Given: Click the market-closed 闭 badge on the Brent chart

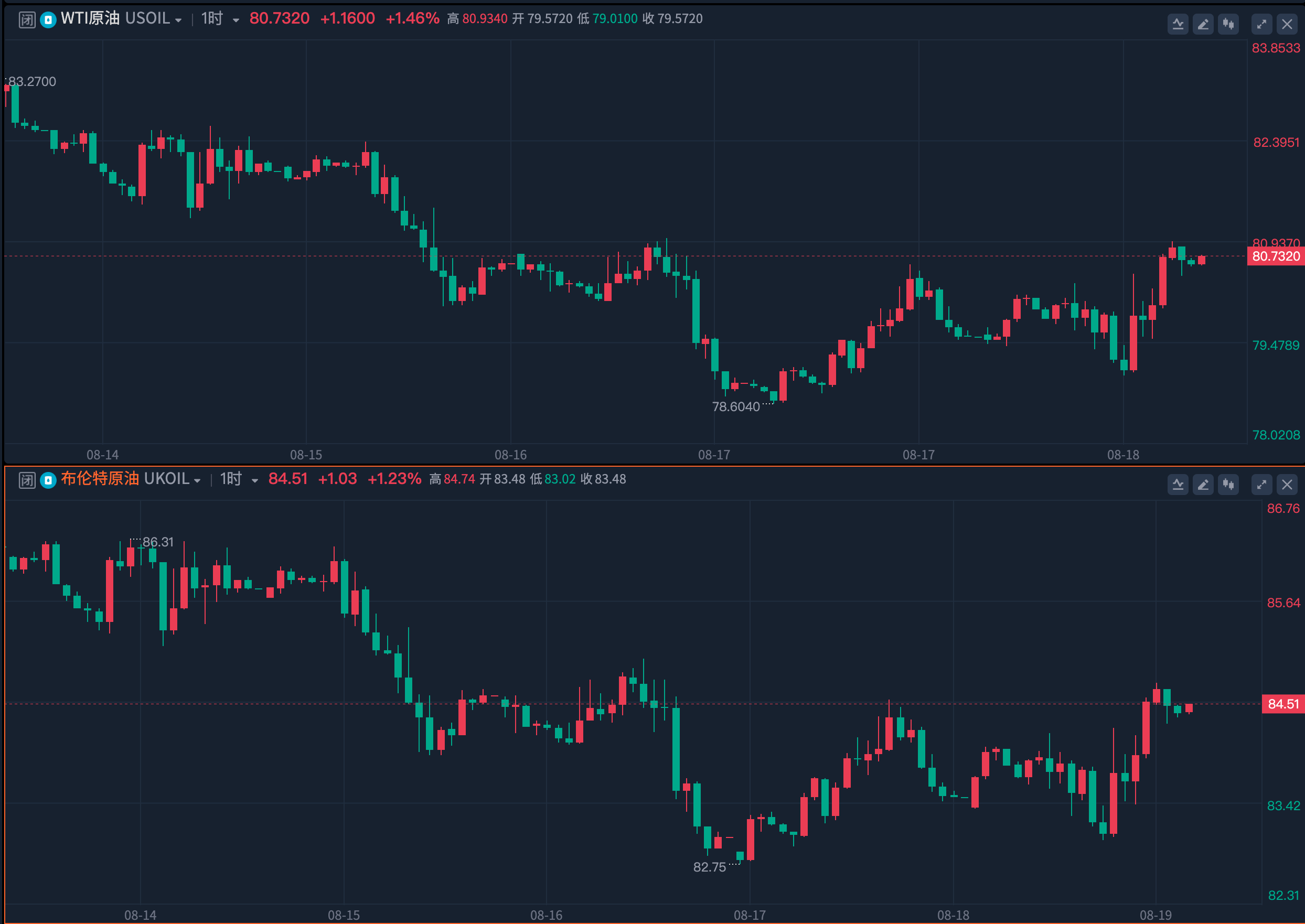Looking at the screenshot, I should [x=27, y=480].
